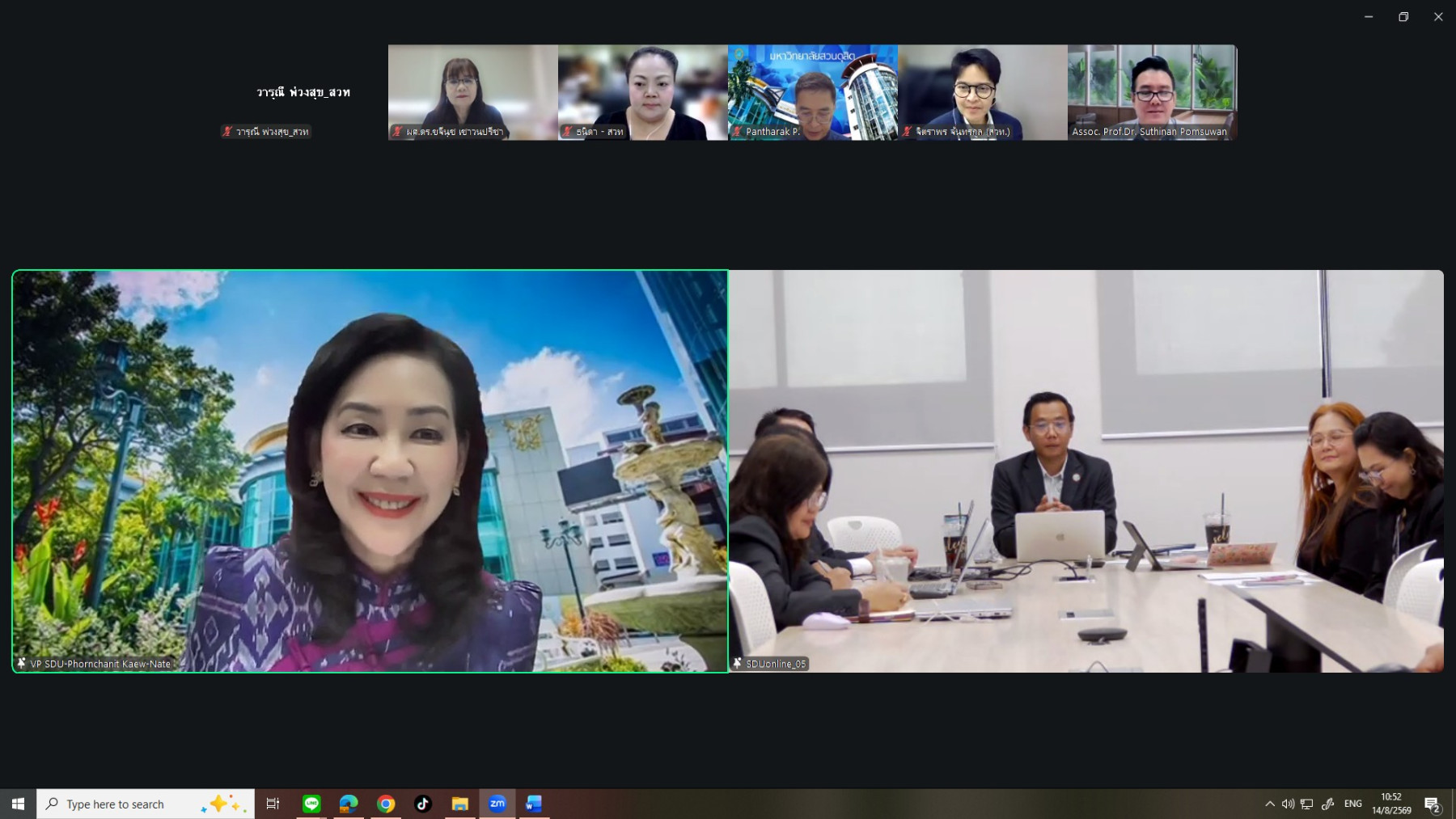The image size is (1456, 819).
Task: Switch to Microsoft Word on the taskbar
Action: click(534, 804)
